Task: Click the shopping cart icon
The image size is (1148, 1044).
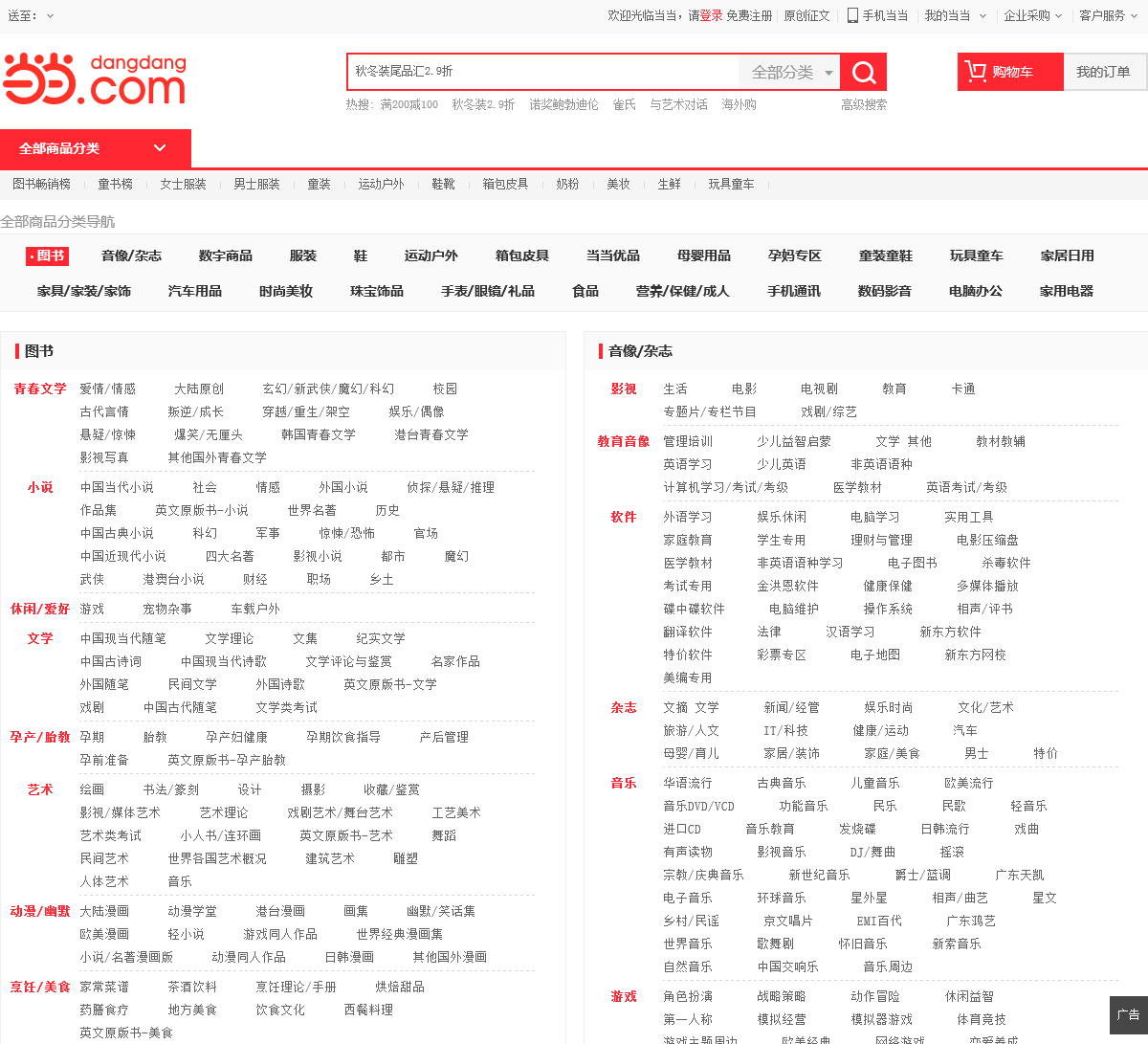Action: pos(976,71)
